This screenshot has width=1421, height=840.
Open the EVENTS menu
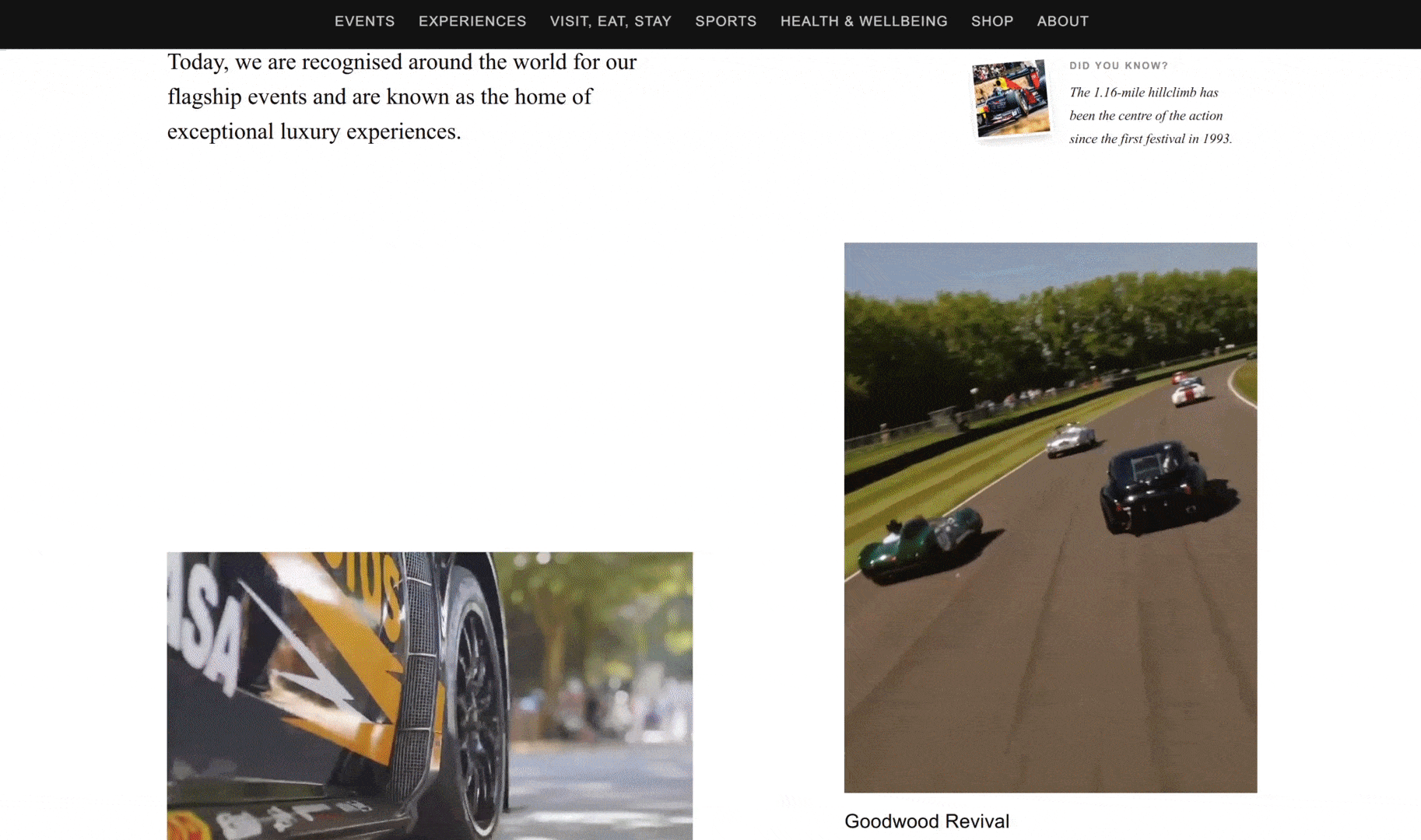[x=364, y=21]
